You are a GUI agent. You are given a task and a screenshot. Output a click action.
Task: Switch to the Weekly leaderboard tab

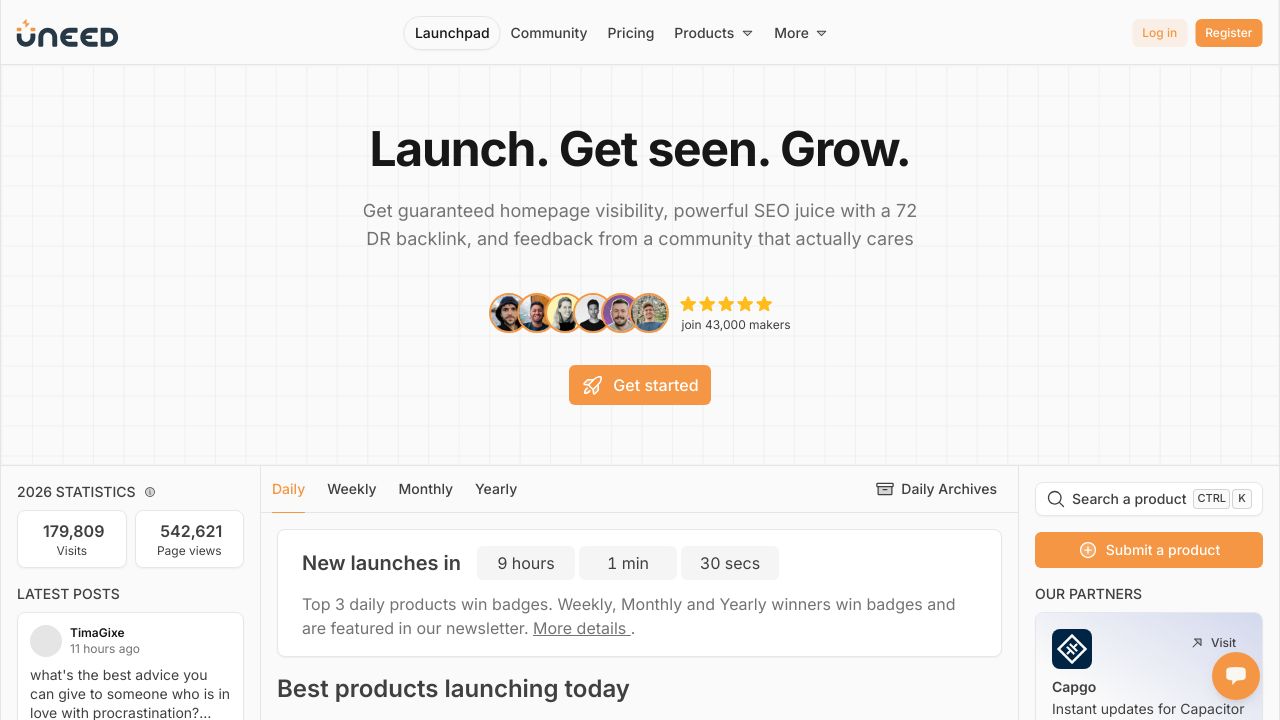pyautogui.click(x=351, y=489)
